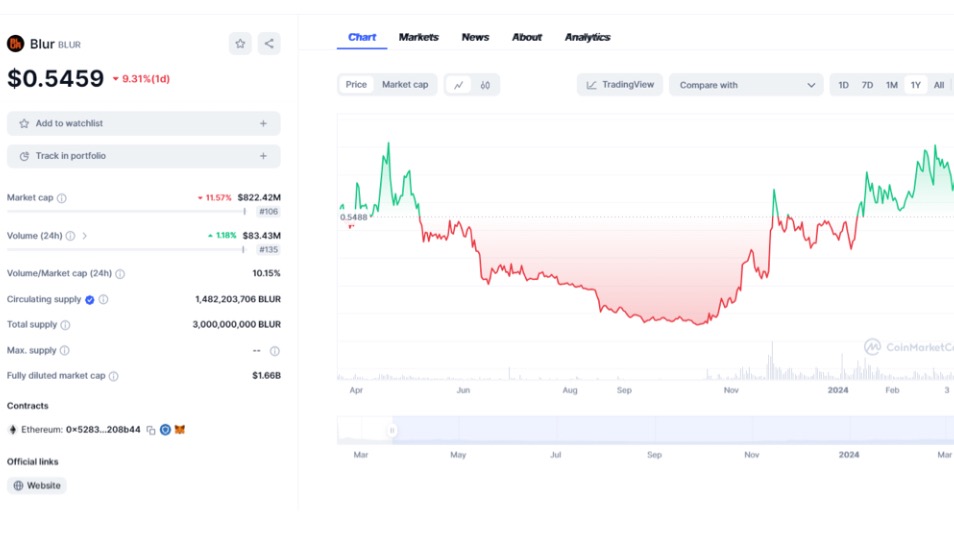Click Circulating supply verified badge

pyautogui.click(x=90, y=300)
